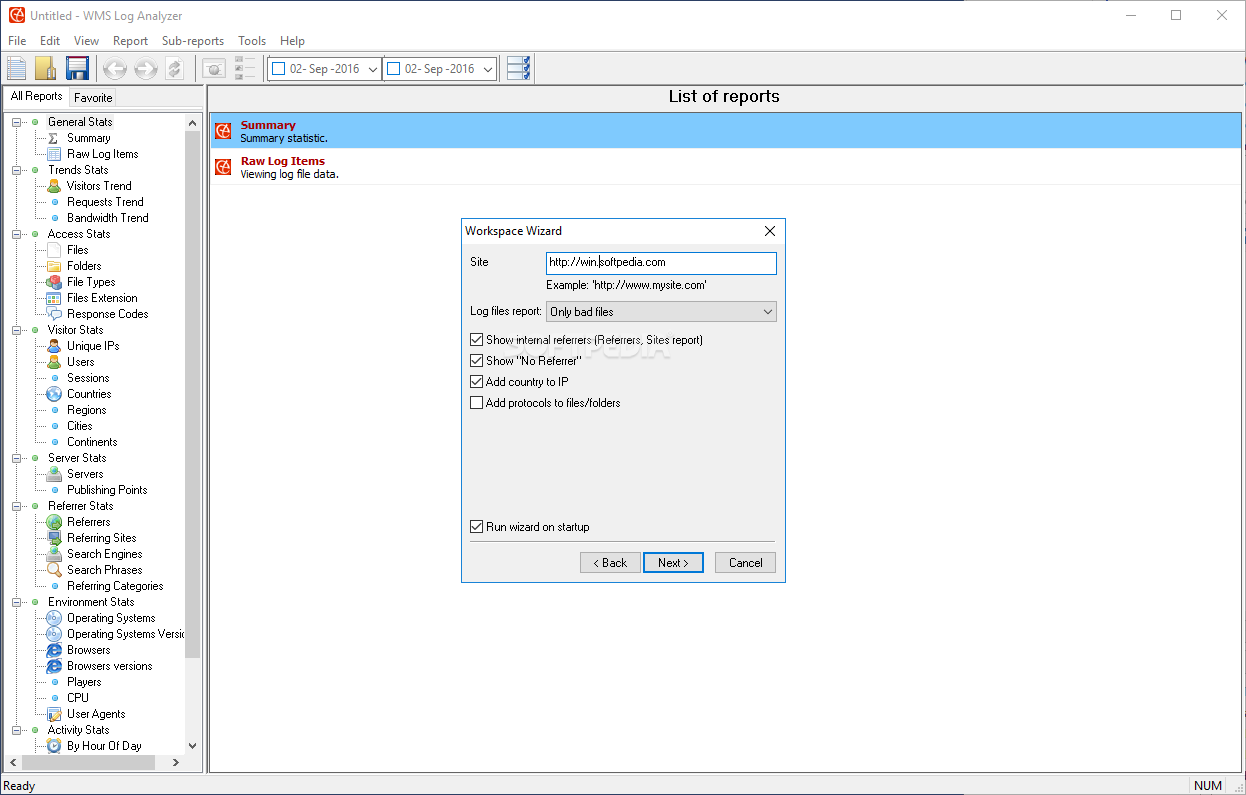
Task: Open the Tools menu
Action: (x=252, y=41)
